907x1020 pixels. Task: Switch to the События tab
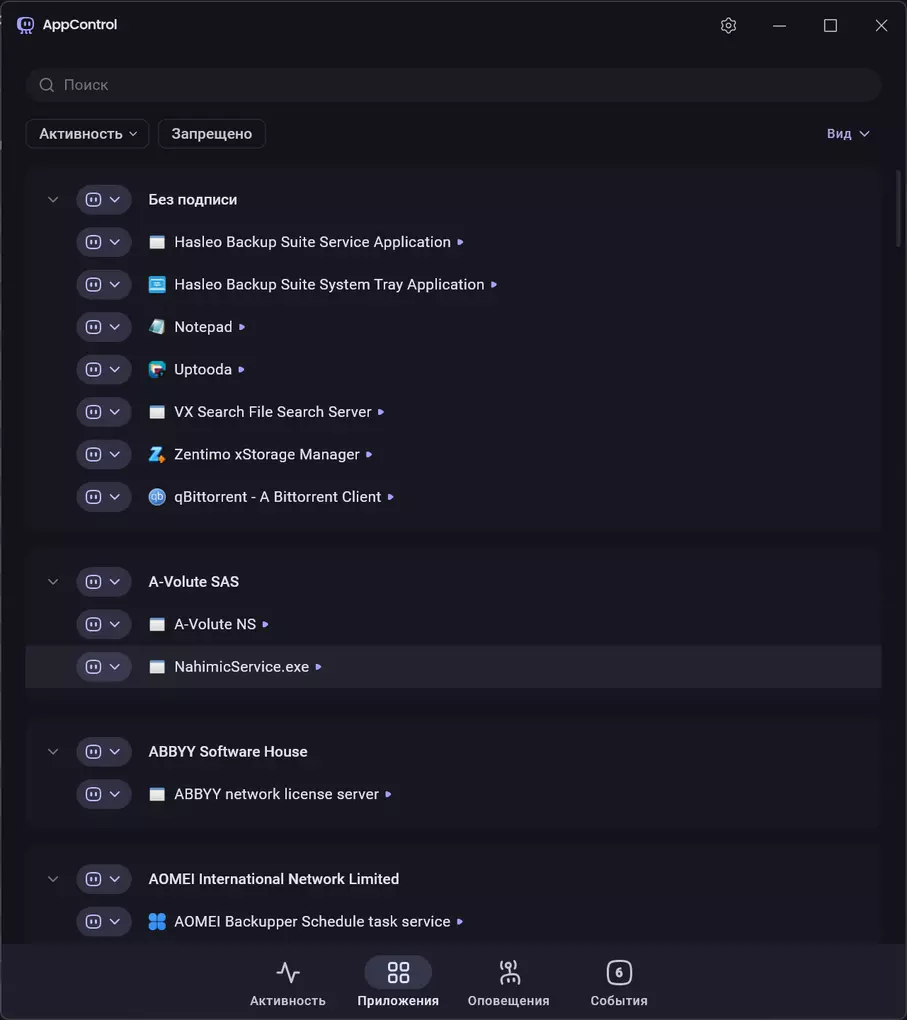tap(619, 984)
